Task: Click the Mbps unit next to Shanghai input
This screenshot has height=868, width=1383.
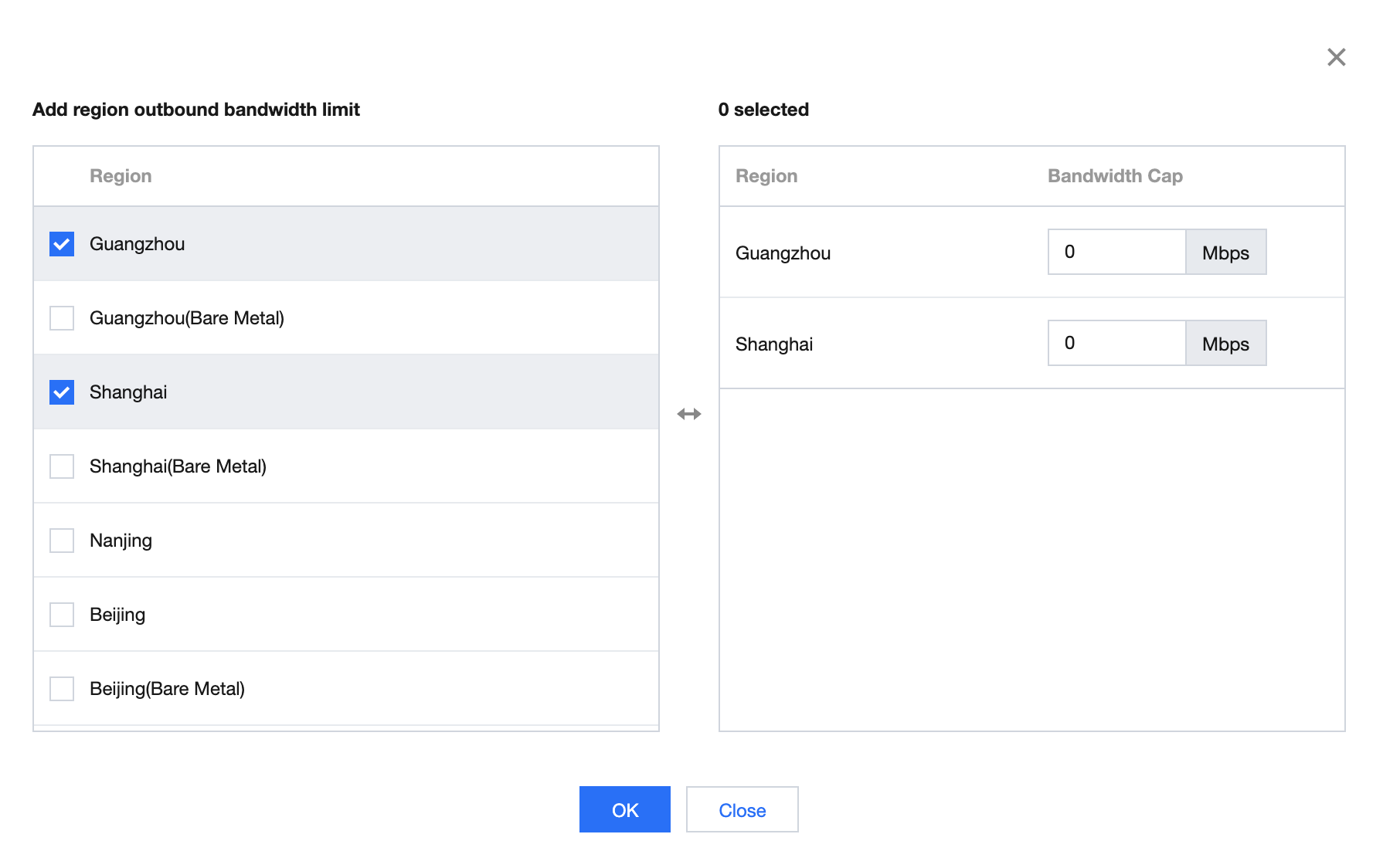Action: tap(1225, 343)
